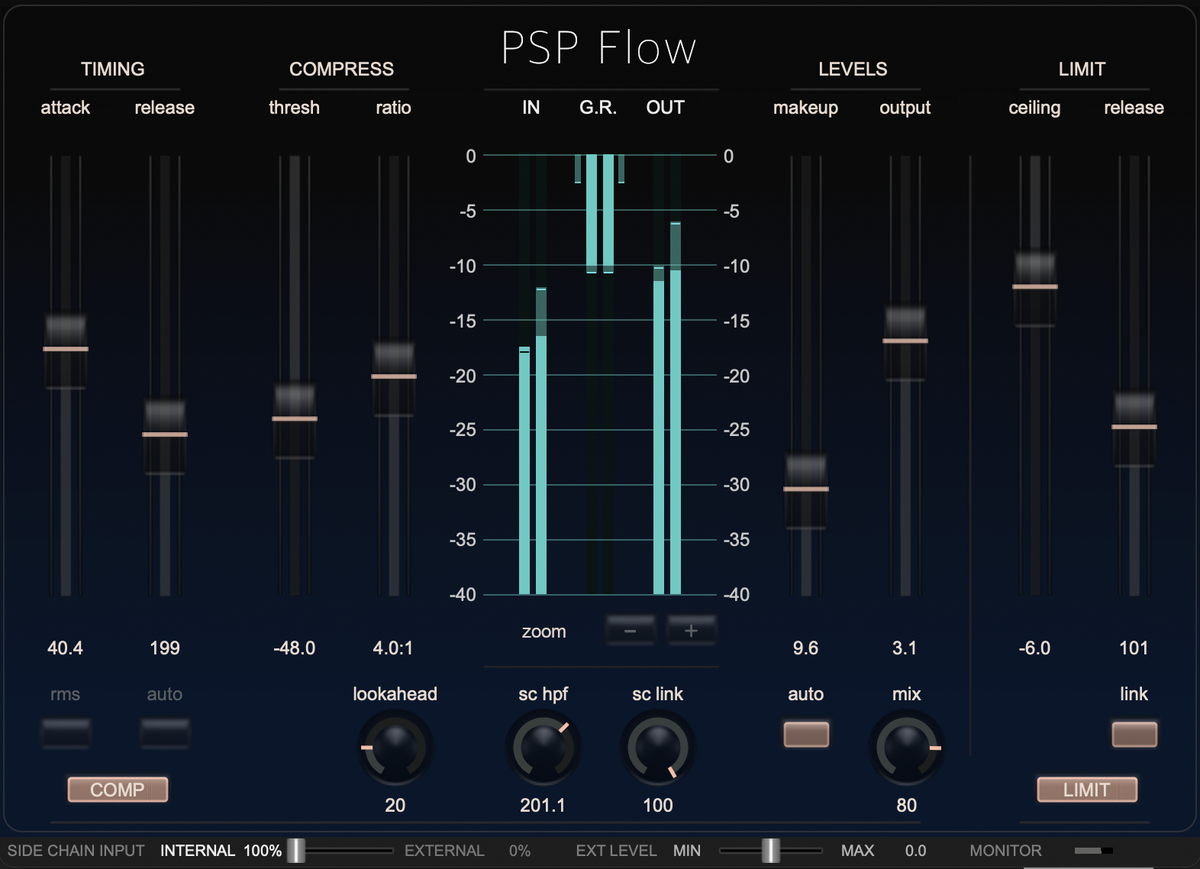Engage the COMP button
Image resolution: width=1200 pixels, height=869 pixels.
point(117,789)
